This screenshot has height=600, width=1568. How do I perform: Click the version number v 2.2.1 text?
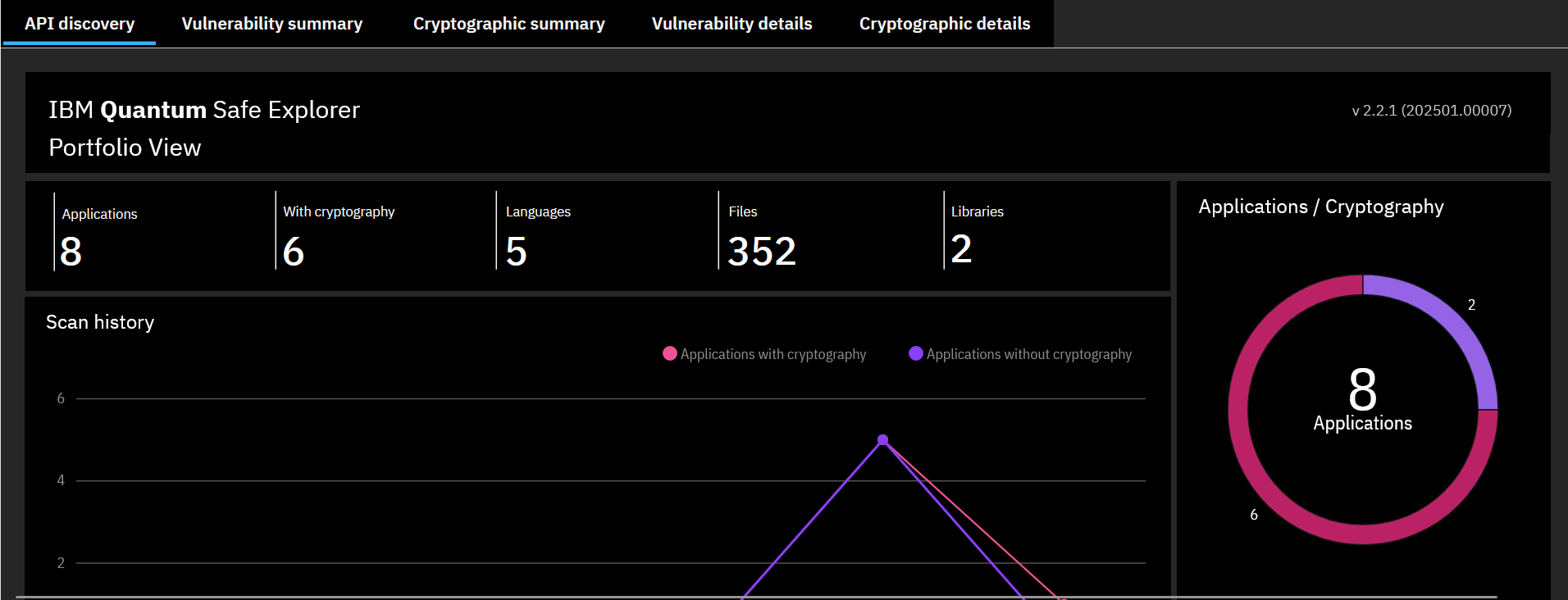pos(1431,111)
